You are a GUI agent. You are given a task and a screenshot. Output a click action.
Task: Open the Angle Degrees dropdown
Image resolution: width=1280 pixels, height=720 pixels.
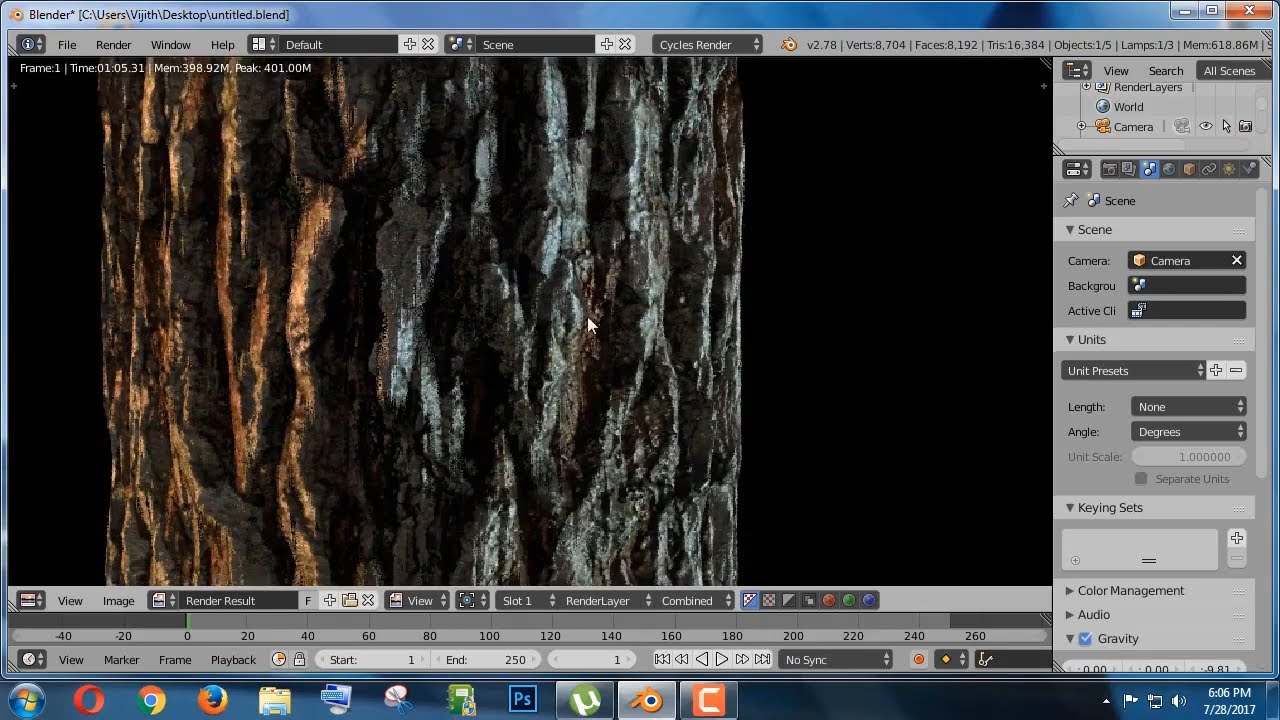(x=1189, y=432)
